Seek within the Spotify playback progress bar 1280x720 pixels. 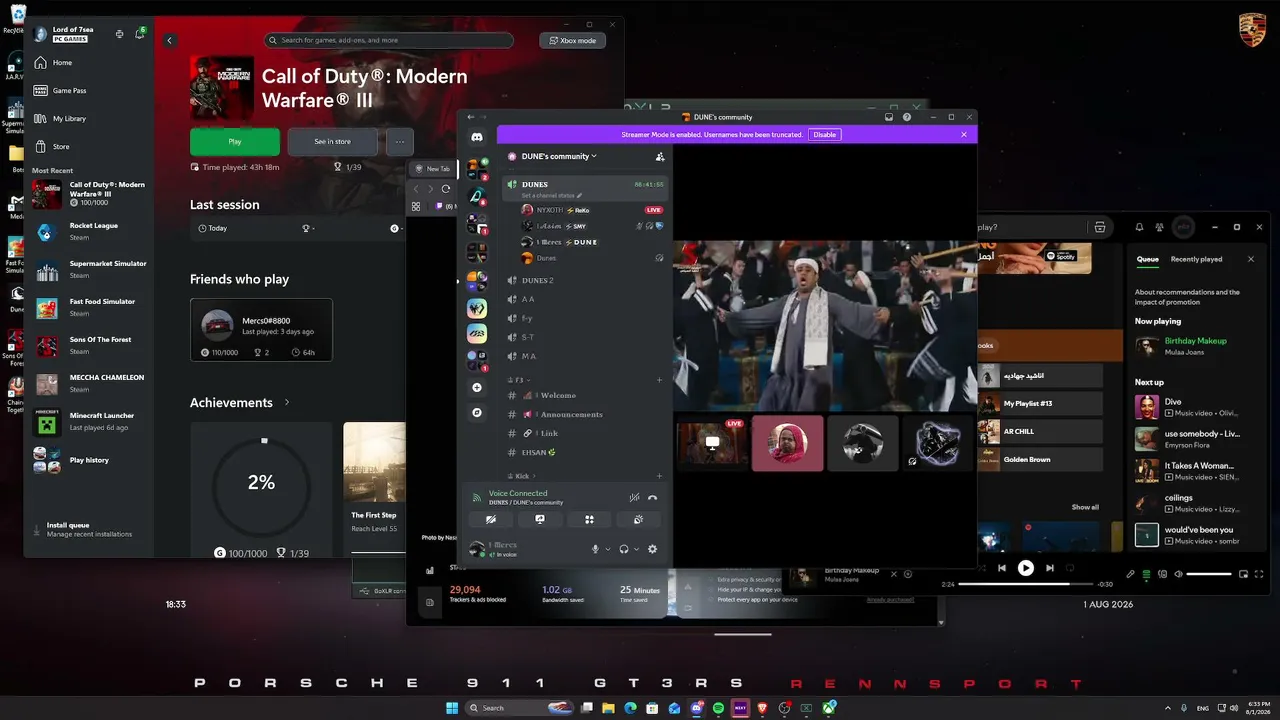(x=1025, y=584)
